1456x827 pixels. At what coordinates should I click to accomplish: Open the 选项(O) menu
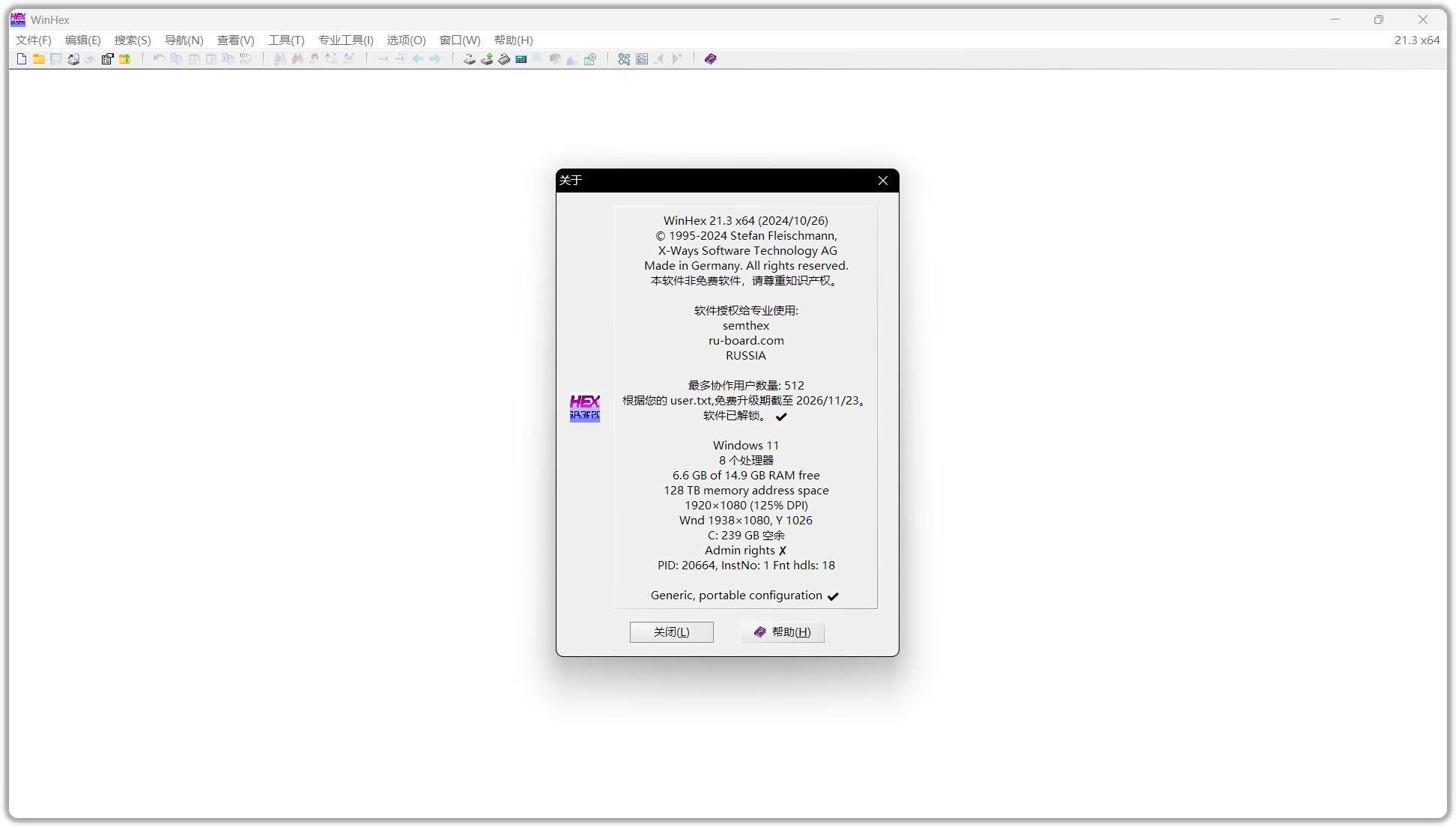tap(406, 40)
